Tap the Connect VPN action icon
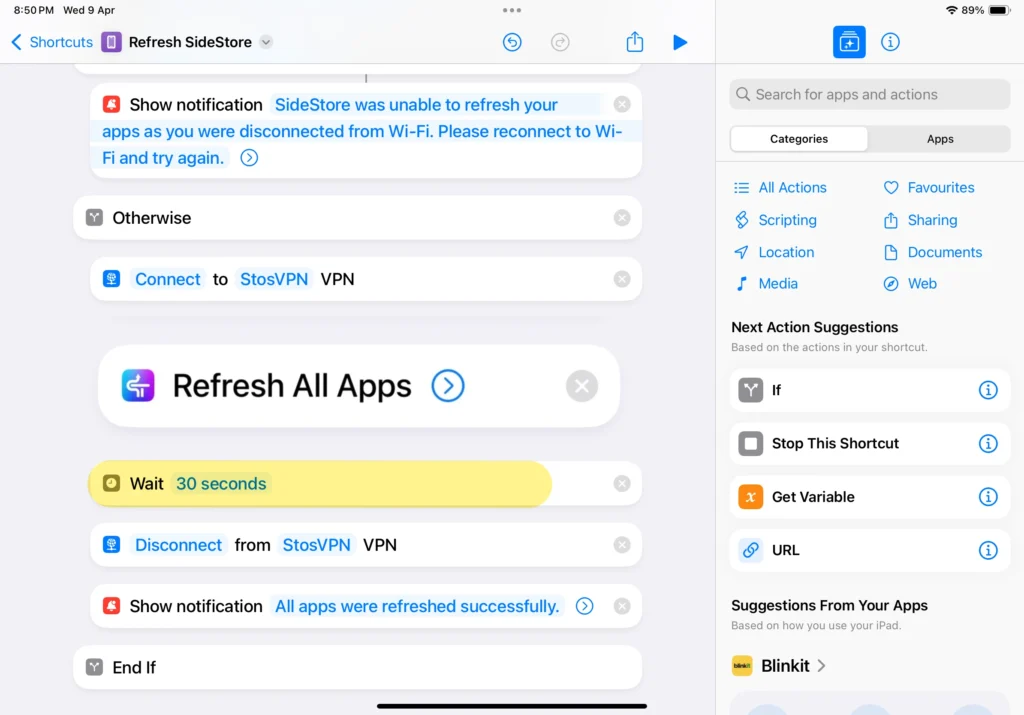 111,279
